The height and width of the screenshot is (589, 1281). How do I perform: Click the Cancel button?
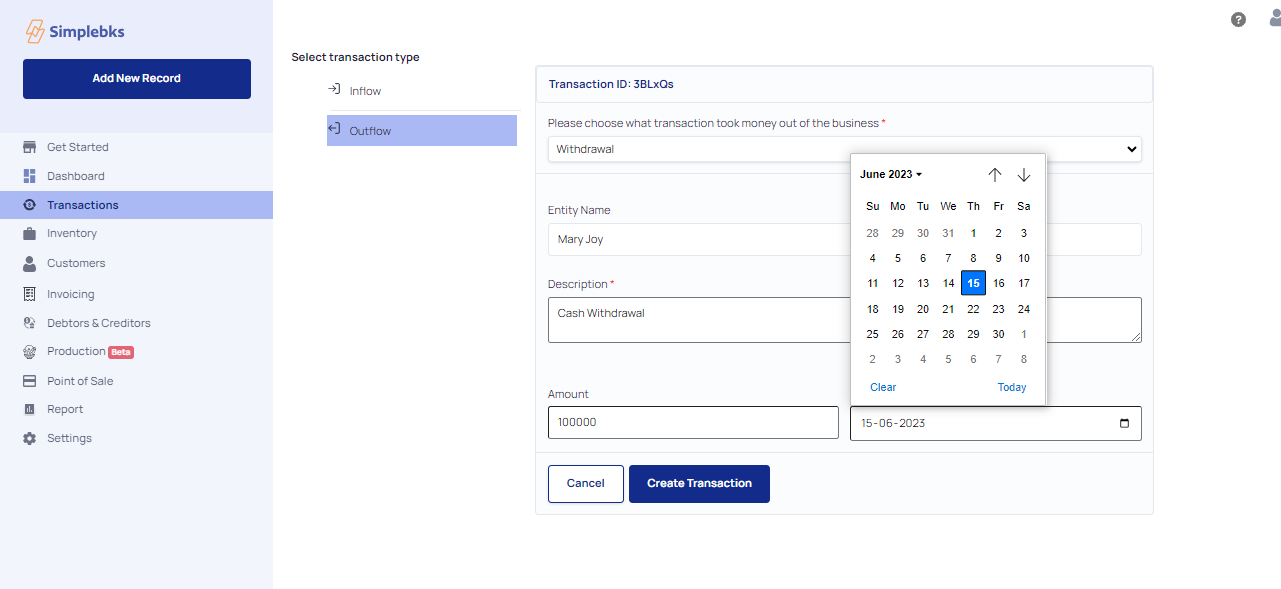[586, 484]
